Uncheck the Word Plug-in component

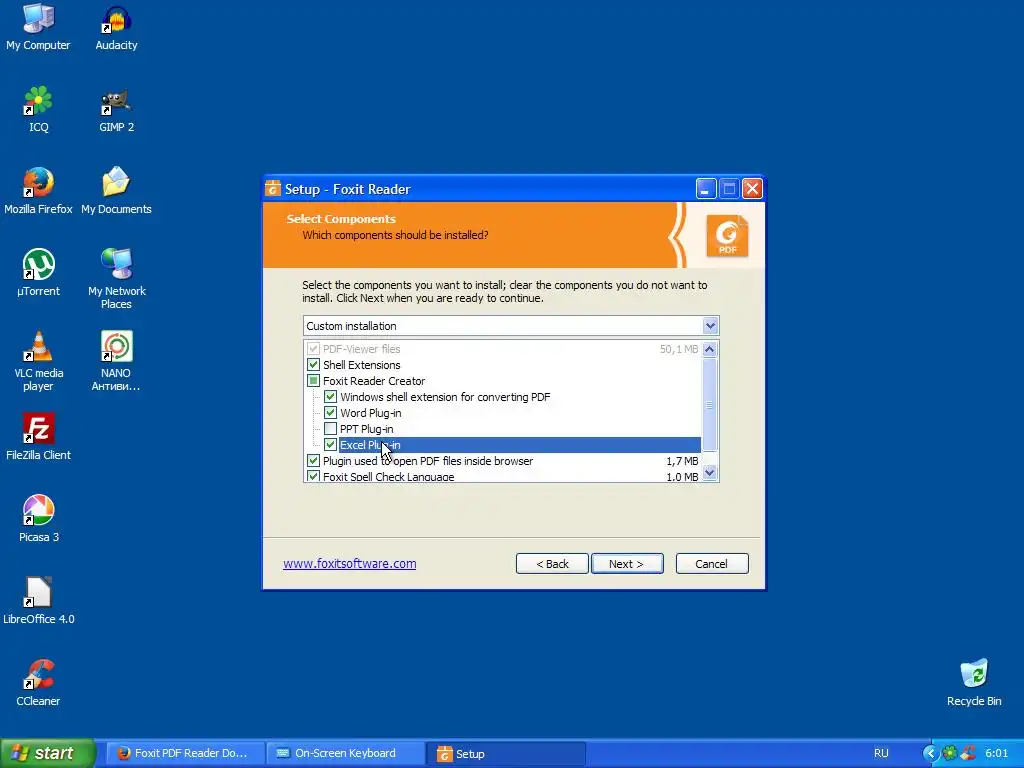tap(330, 413)
